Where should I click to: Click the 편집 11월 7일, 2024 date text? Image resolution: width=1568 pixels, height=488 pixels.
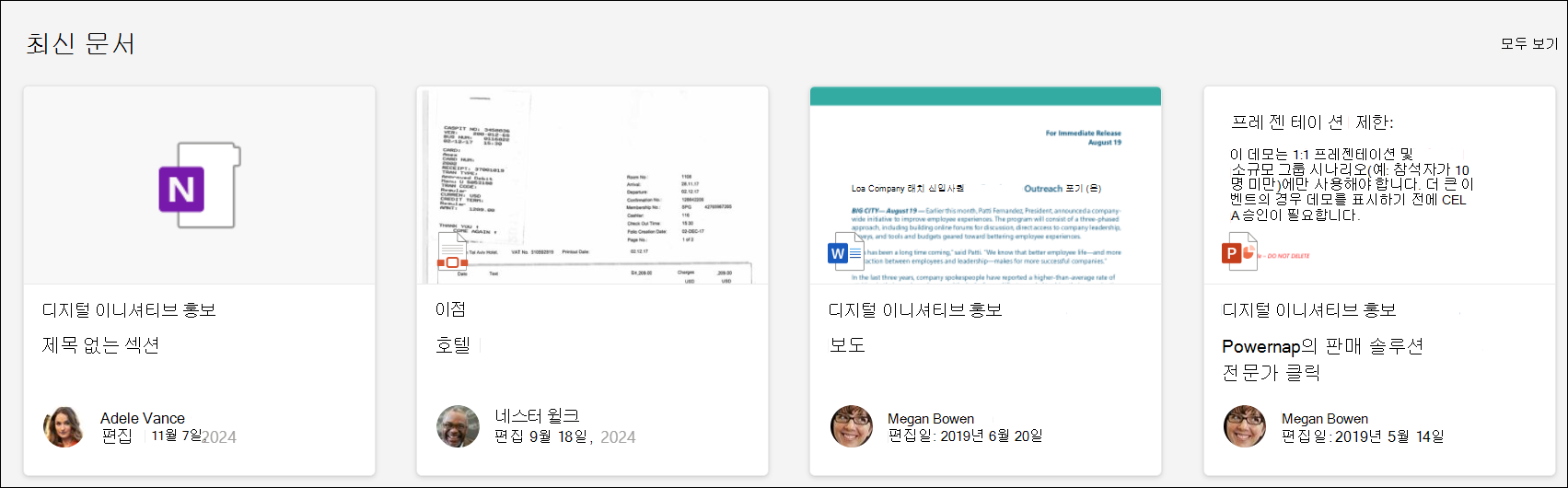pos(168,436)
